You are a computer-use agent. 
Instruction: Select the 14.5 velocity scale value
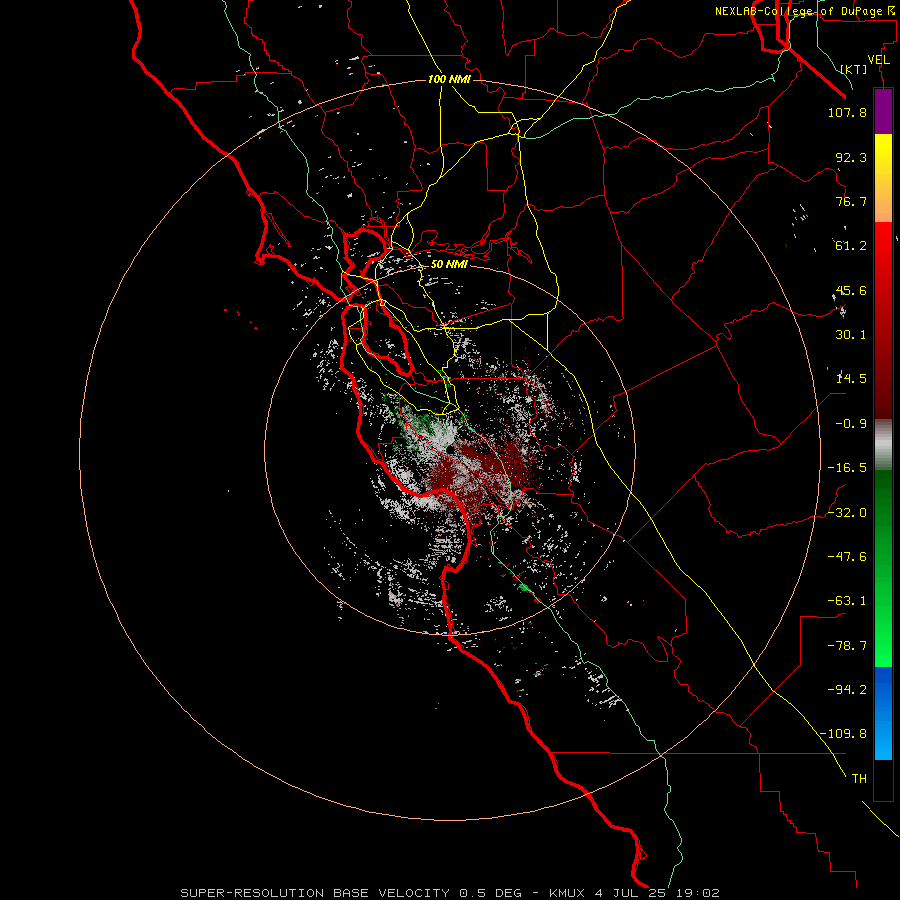(x=851, y=379)
